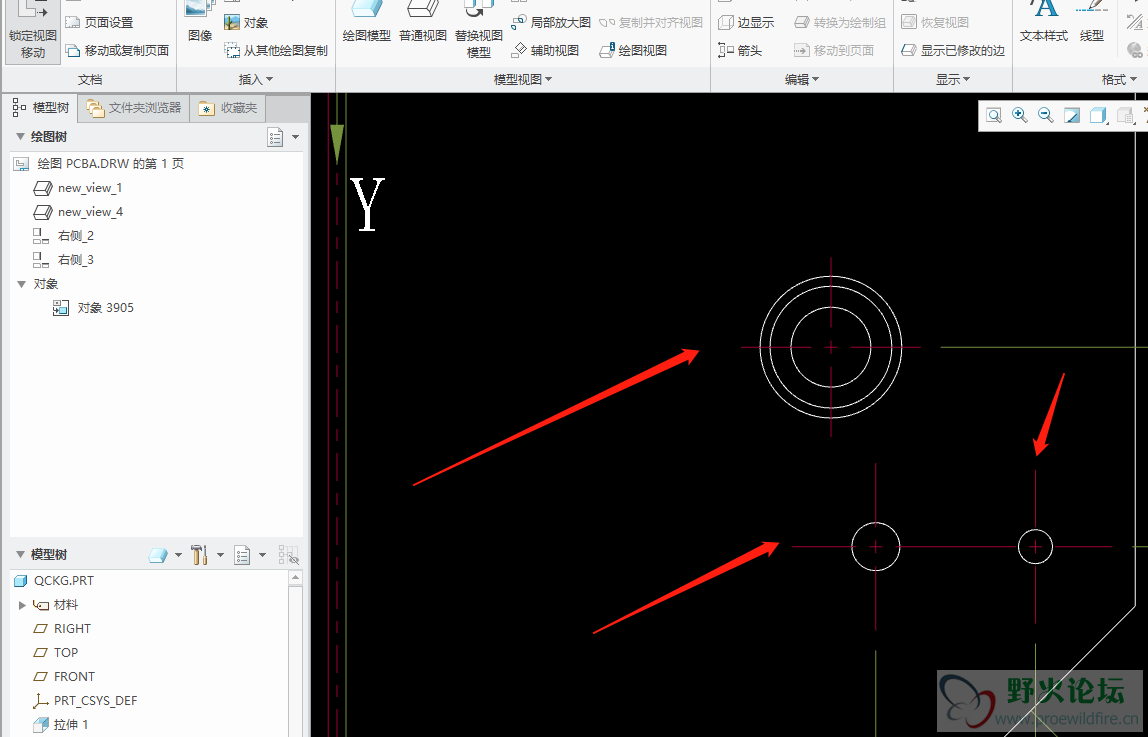Viewport: 1148px width, 737px height.
Task: Zoom in using the graphics toolbar magnifier
Action: (1020, 116)
